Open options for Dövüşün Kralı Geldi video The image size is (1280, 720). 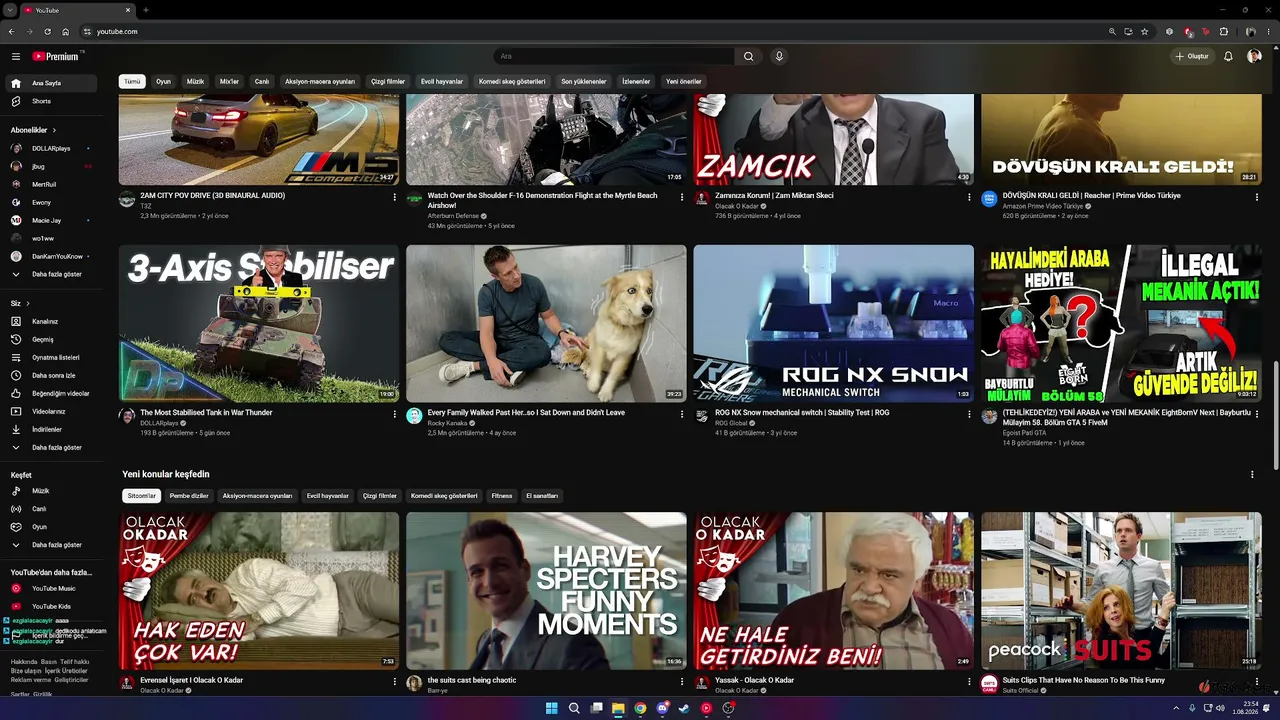point(1257,197)
